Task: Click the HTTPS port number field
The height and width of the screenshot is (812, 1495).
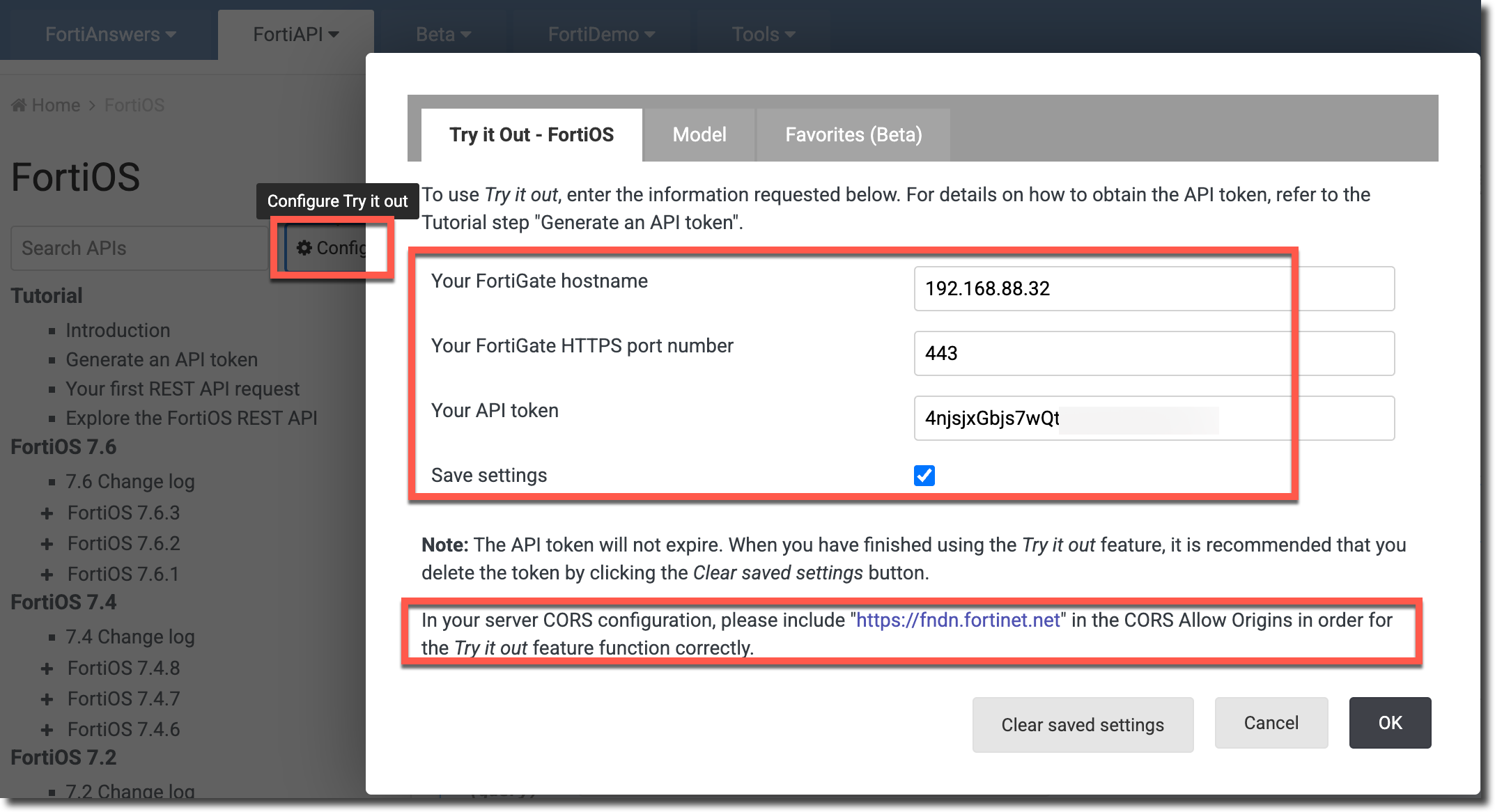Action: click(x=1153, y=353)
